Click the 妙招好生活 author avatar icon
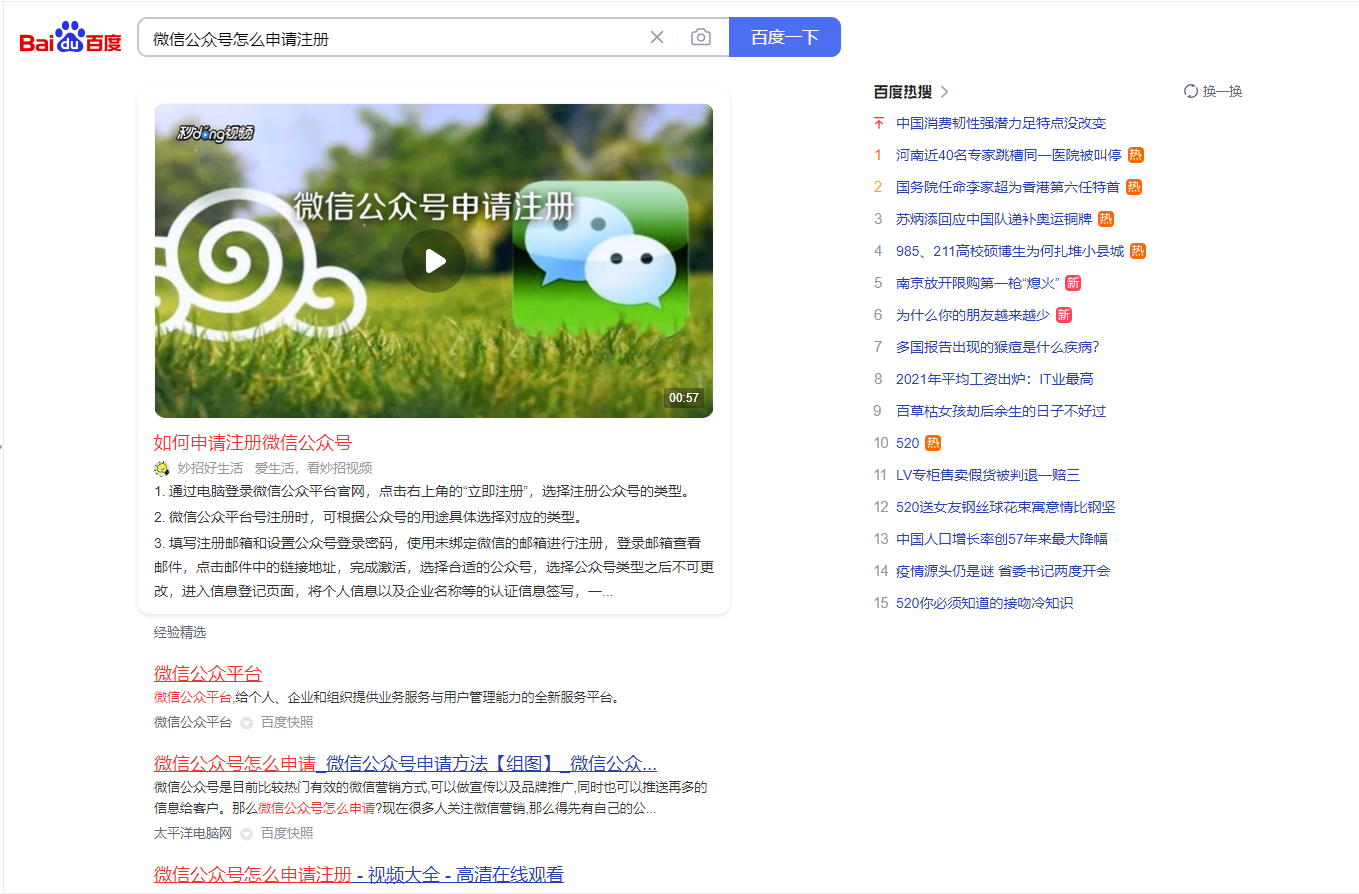The height and width of the screenshot is (894, 1359). point(162,468)
